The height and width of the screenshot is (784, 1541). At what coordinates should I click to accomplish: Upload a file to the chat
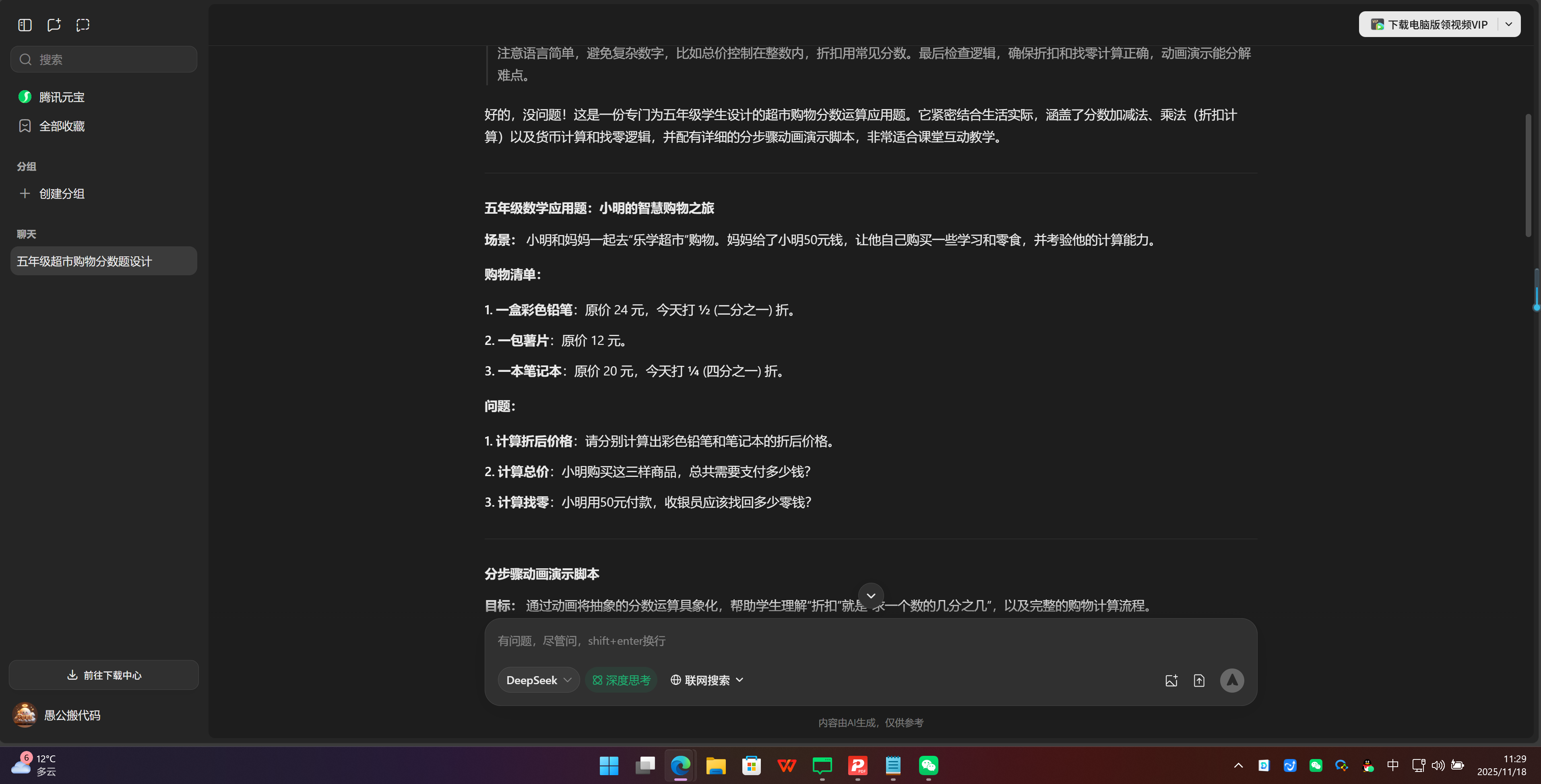tap(1199, 680)
